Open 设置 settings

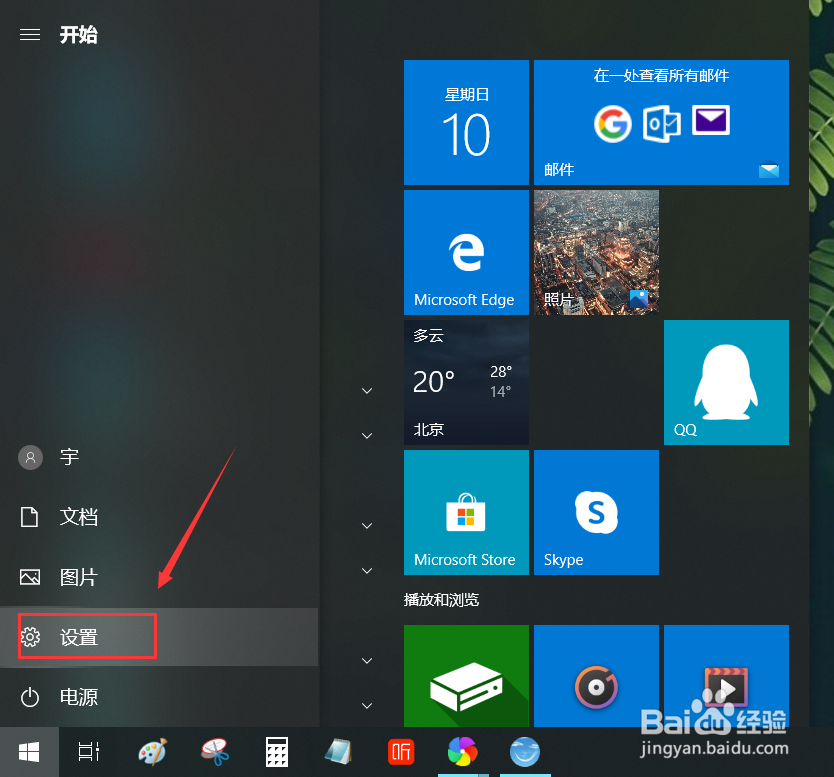pyautogui.click(x=159, y=637)
